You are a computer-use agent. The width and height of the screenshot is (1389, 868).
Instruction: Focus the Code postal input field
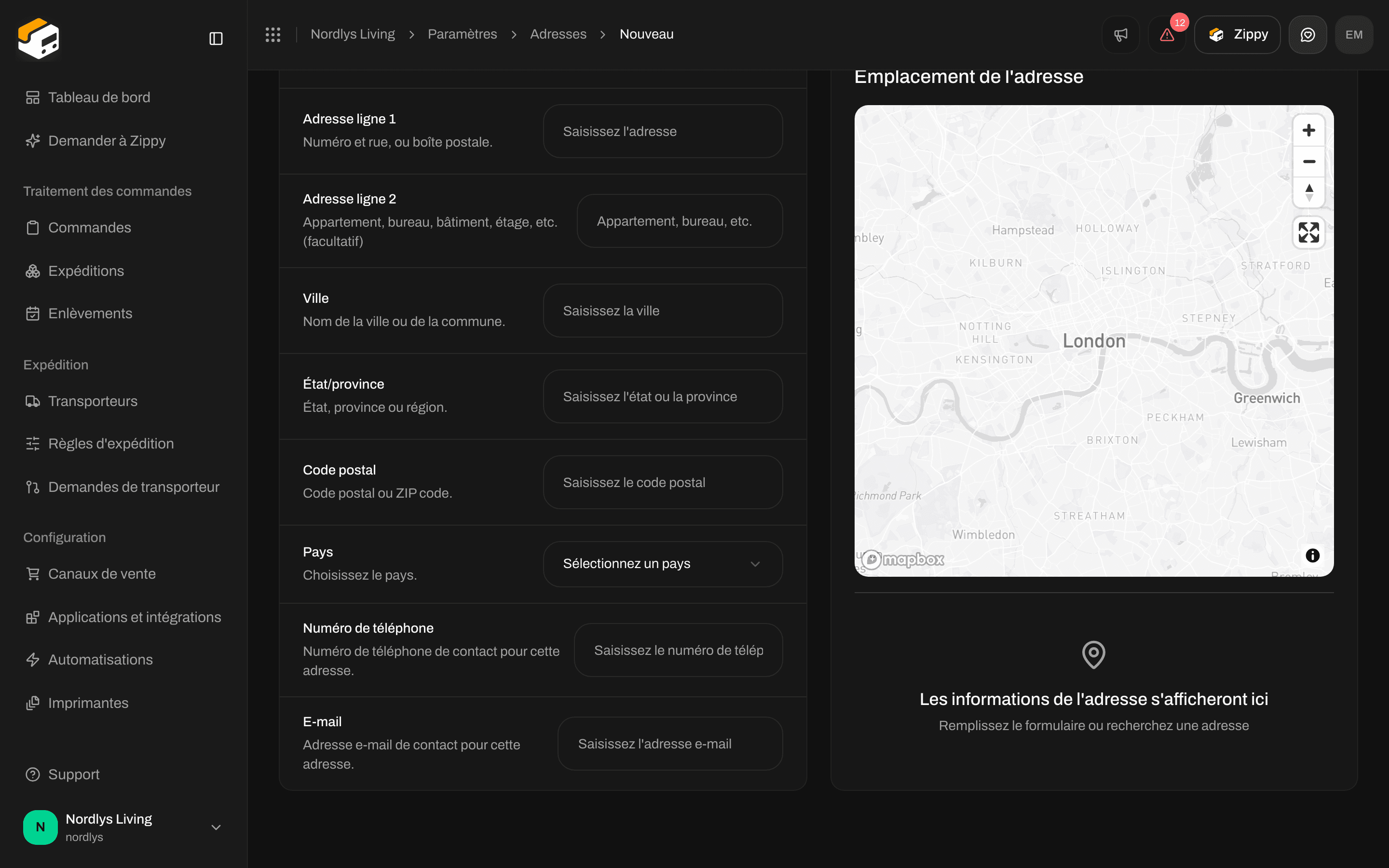pyautogui.click(x=662, y=482)
